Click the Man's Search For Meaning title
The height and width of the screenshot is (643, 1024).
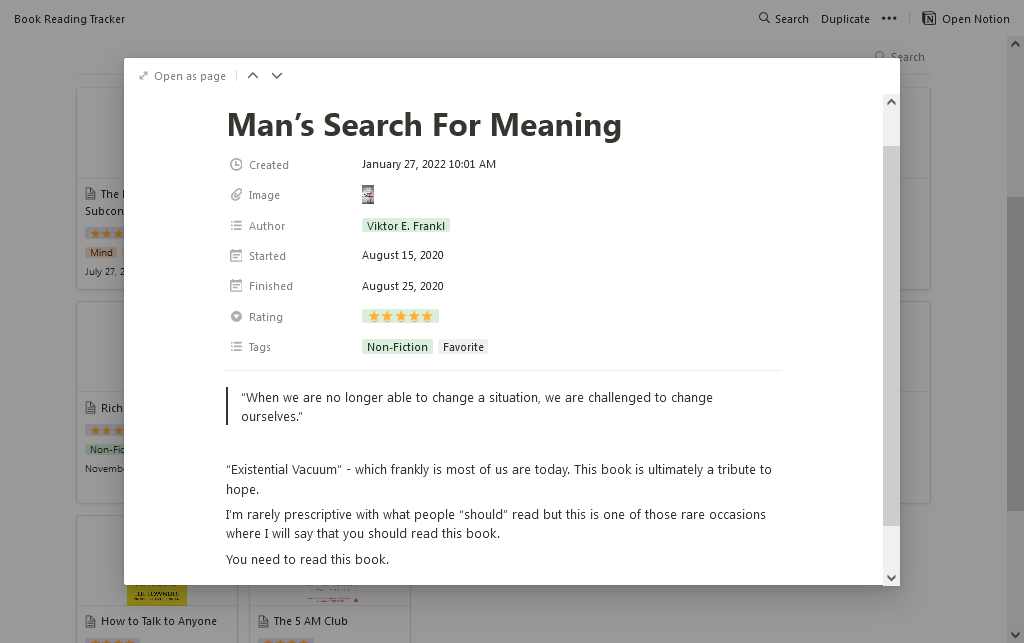[x=424, y=125]
